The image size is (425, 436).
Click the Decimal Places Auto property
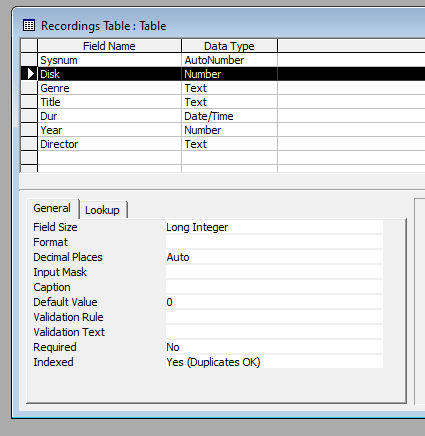(x=274, y=257)
